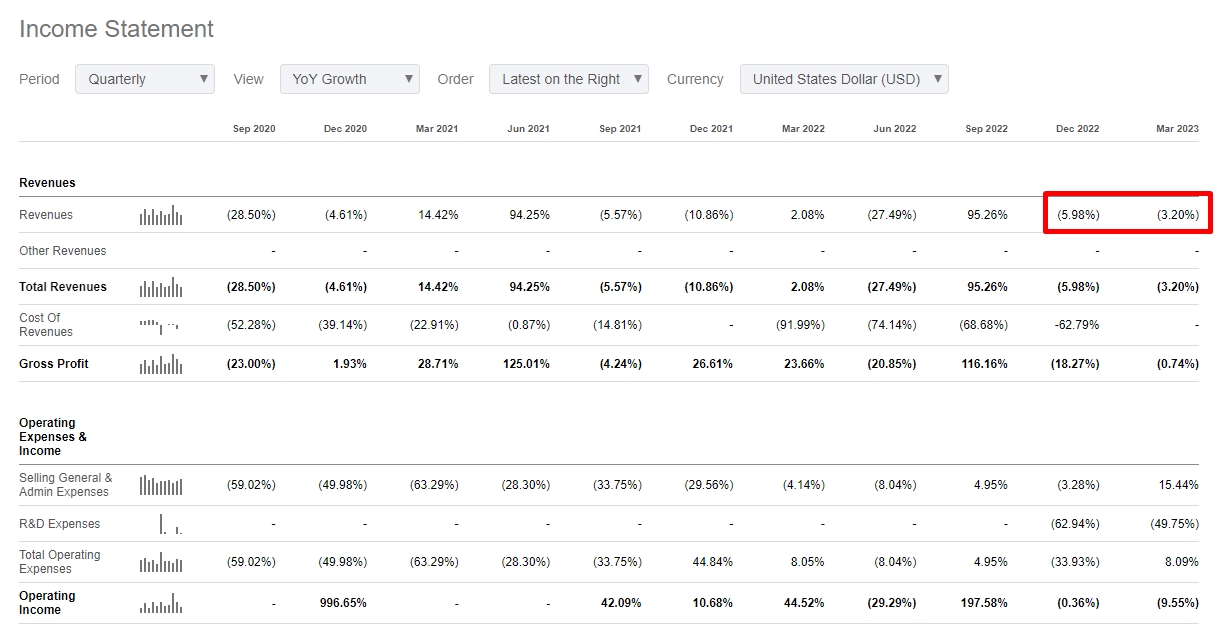
Task: Click the Gross Profit sparkline chart
Action: click(x=160, y=364)
